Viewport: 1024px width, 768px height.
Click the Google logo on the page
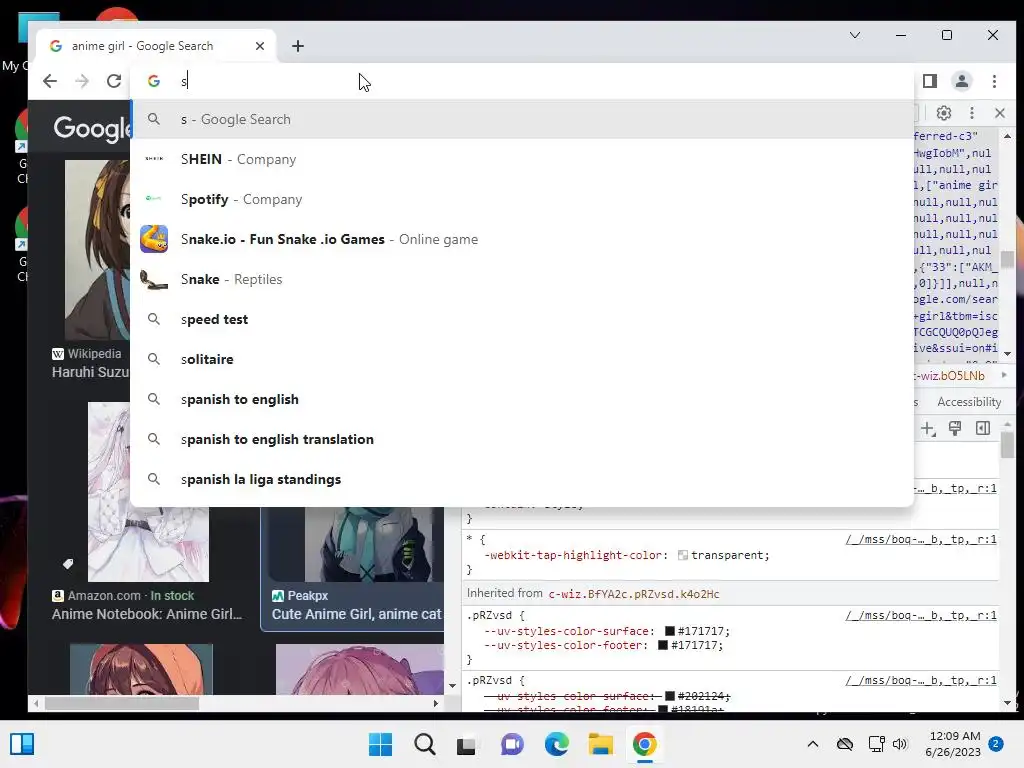pyautogui.click(x=92, y=129)
